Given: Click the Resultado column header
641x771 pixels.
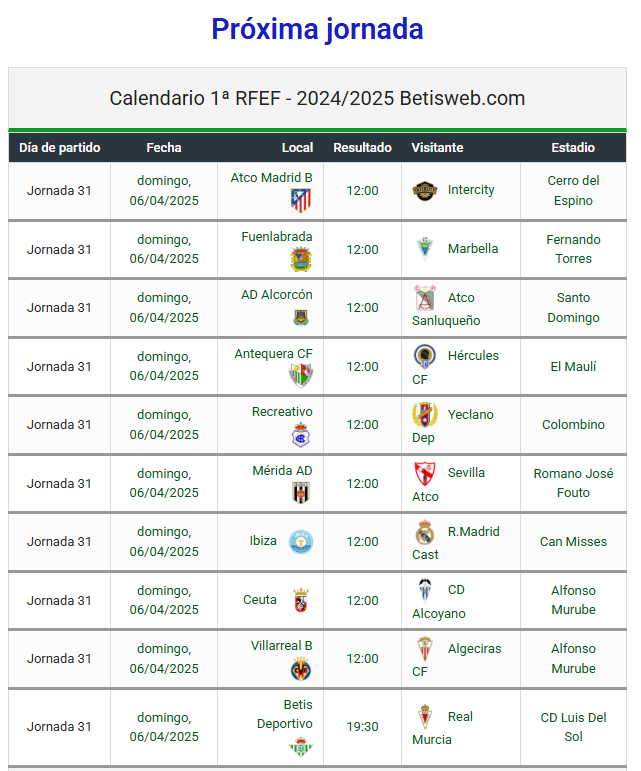Looking at the screenshot, I should click(x=362, y=148).
